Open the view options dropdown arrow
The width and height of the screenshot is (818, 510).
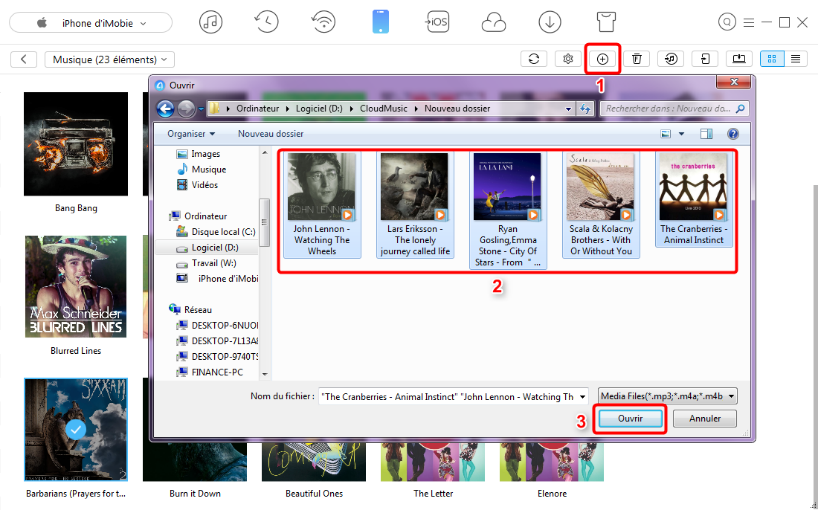click(681, 134)
